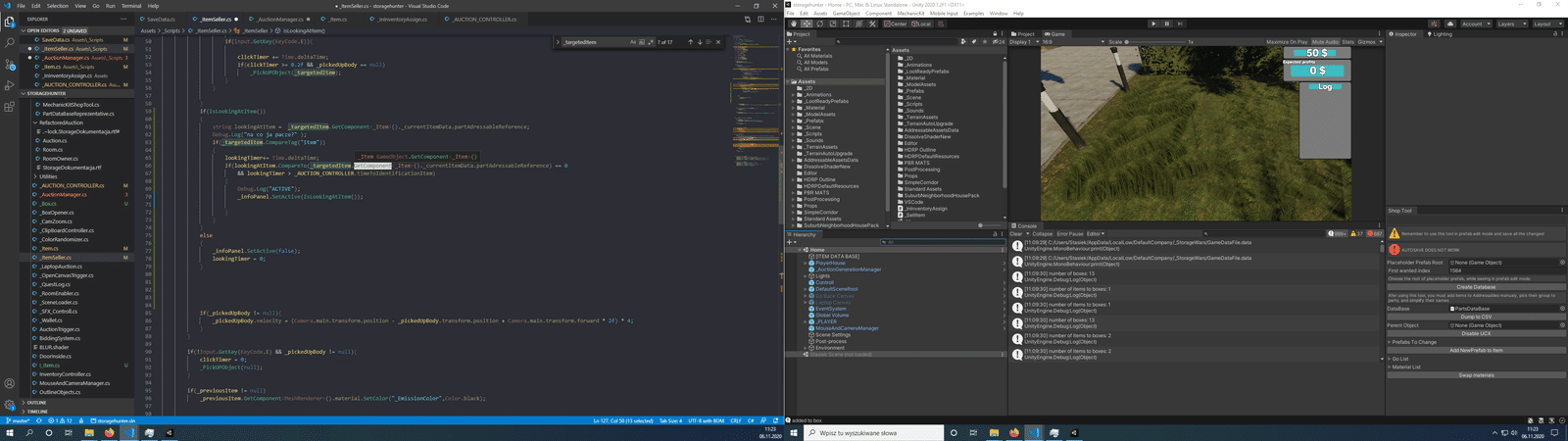Select Unity Move tool

807,24
